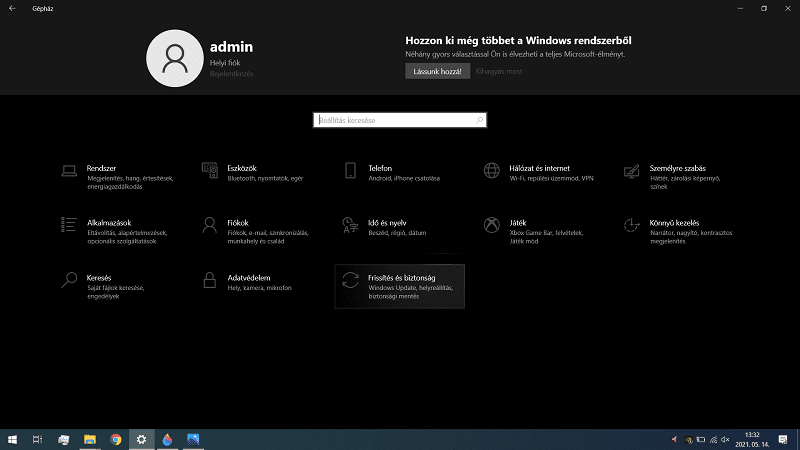The width and height of the screenshot is (800, 450).
Task: Click the admin user avatar picture
Action: click(x=175, y=58)
